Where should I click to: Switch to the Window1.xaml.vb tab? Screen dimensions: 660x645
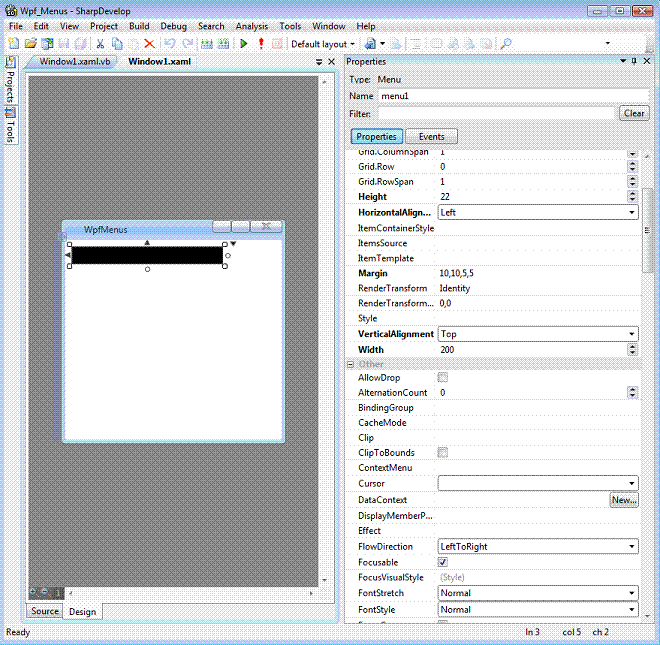[74, 62]
